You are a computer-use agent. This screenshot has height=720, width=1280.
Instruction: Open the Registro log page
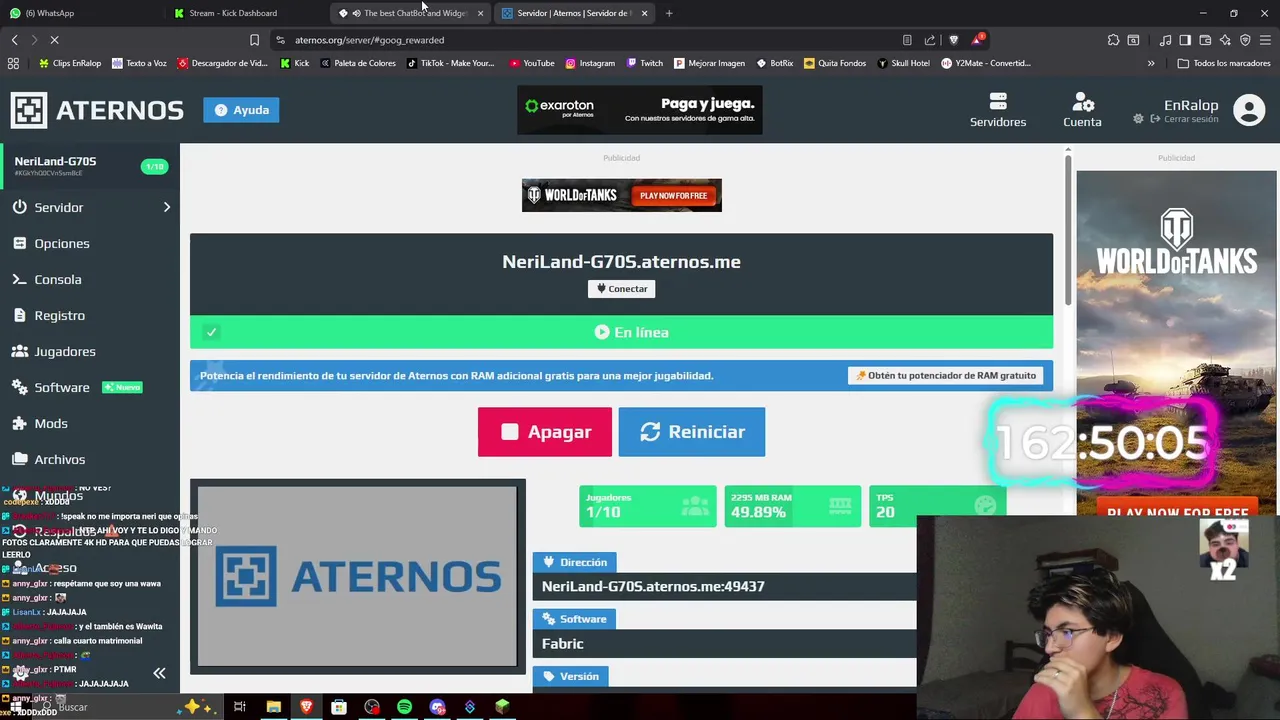[x=59, y=315]
